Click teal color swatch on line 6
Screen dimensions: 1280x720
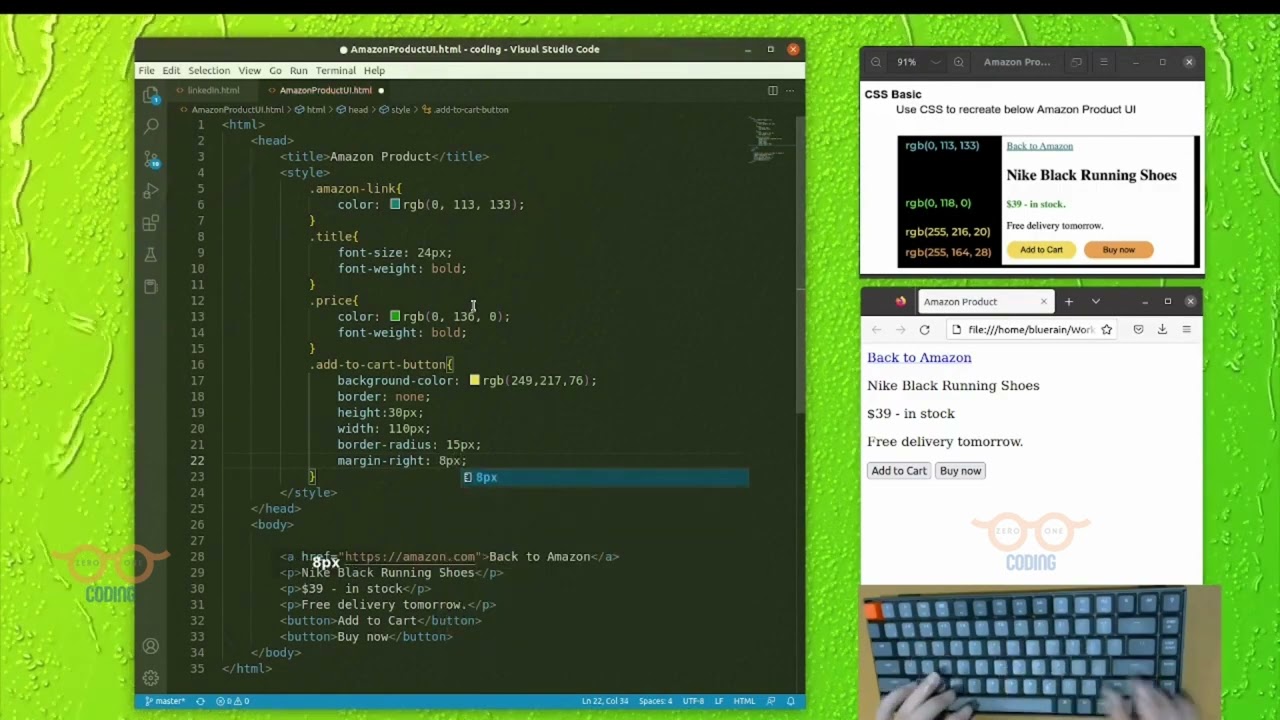(395, 204)
